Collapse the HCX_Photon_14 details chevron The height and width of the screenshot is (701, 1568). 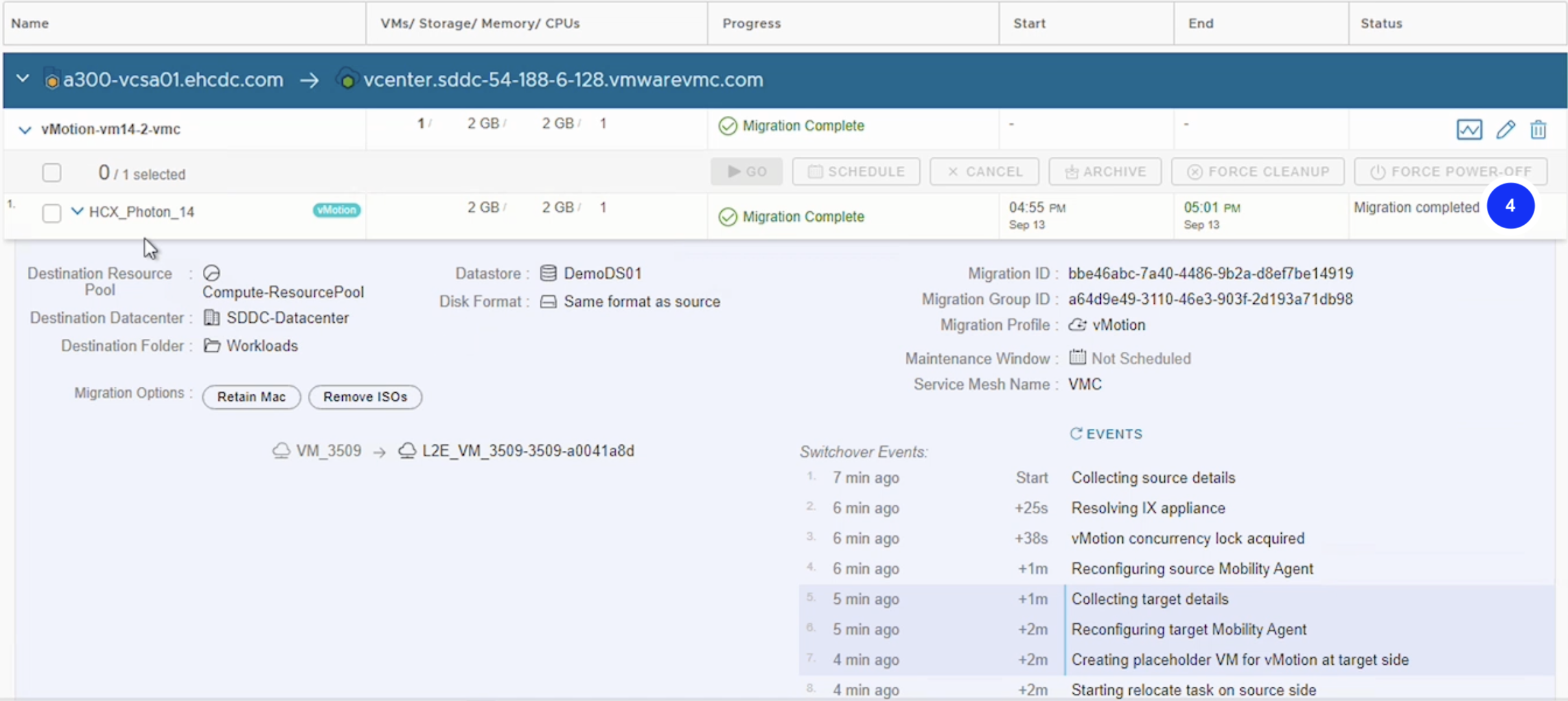point(77,211)
